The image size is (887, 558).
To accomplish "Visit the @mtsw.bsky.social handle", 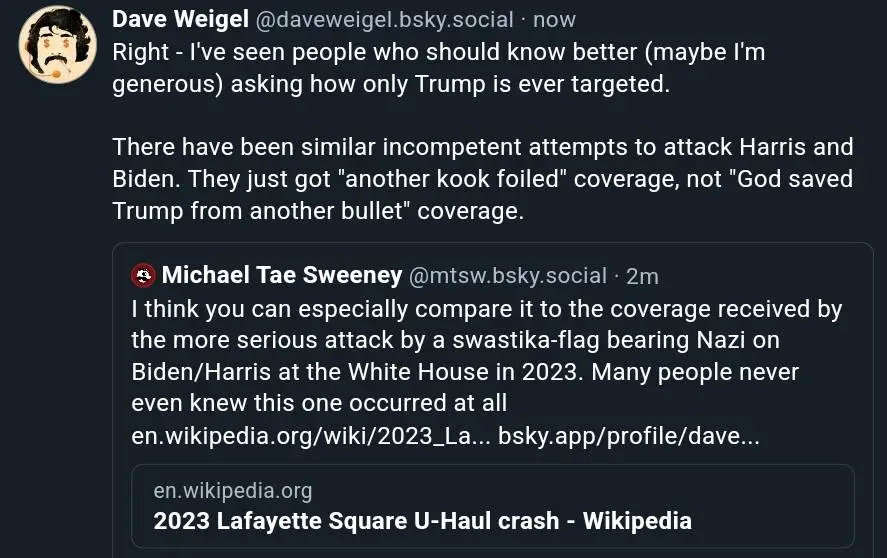I will [x=508, y=275].
